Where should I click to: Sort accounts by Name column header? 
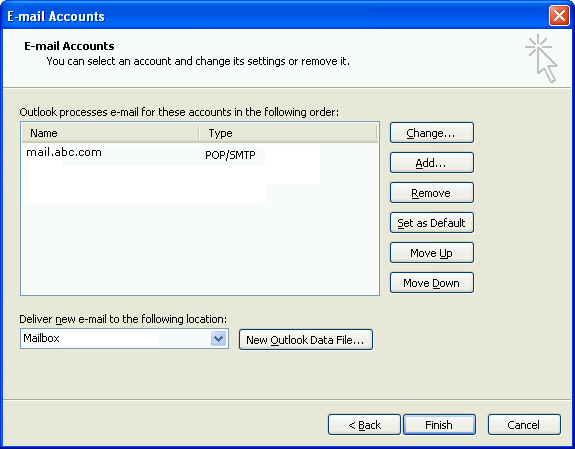pyautogui.click(x=110, y=133)
